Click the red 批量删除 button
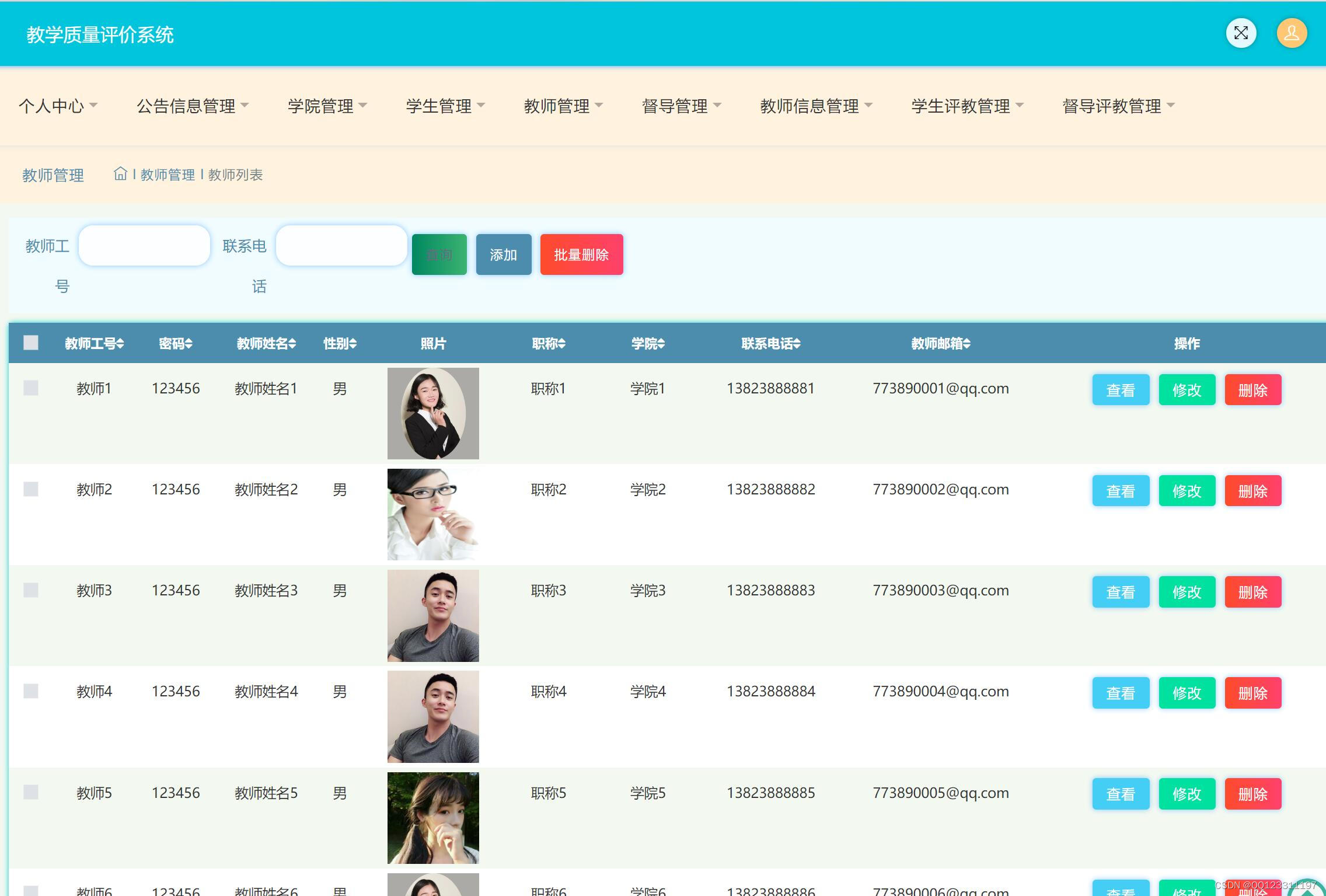Image resolution: width=1326 pixels, height=896 pixels. click(x=581, y=254)
